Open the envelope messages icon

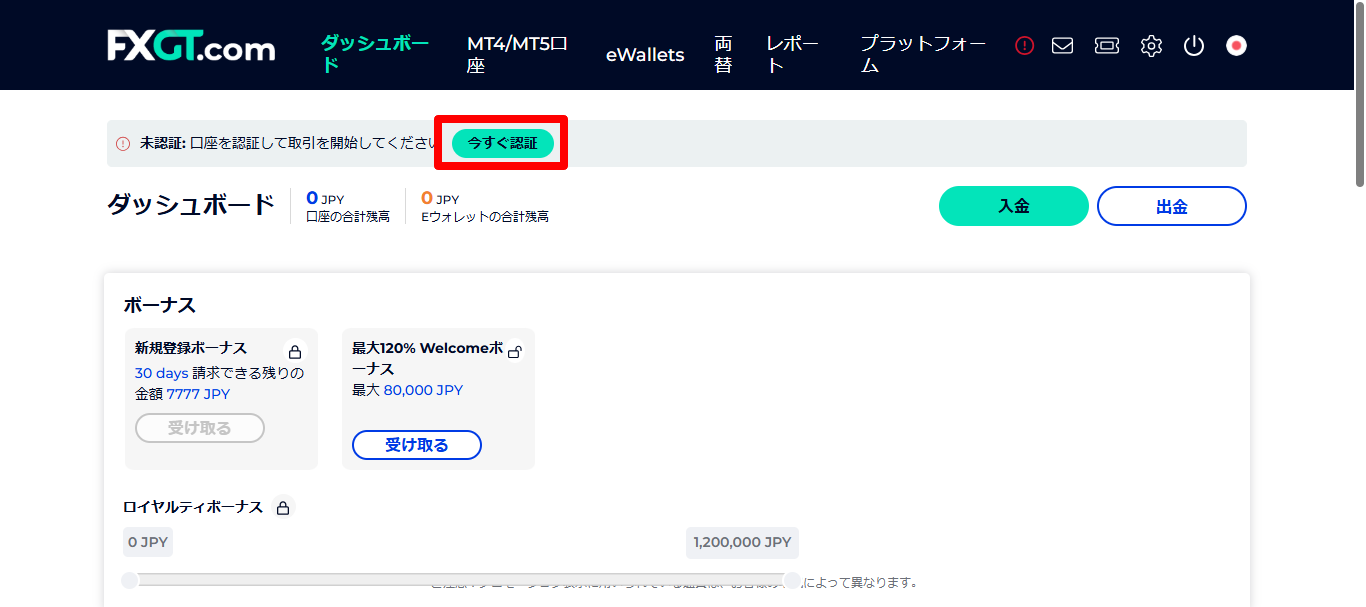click(1062, 45)
